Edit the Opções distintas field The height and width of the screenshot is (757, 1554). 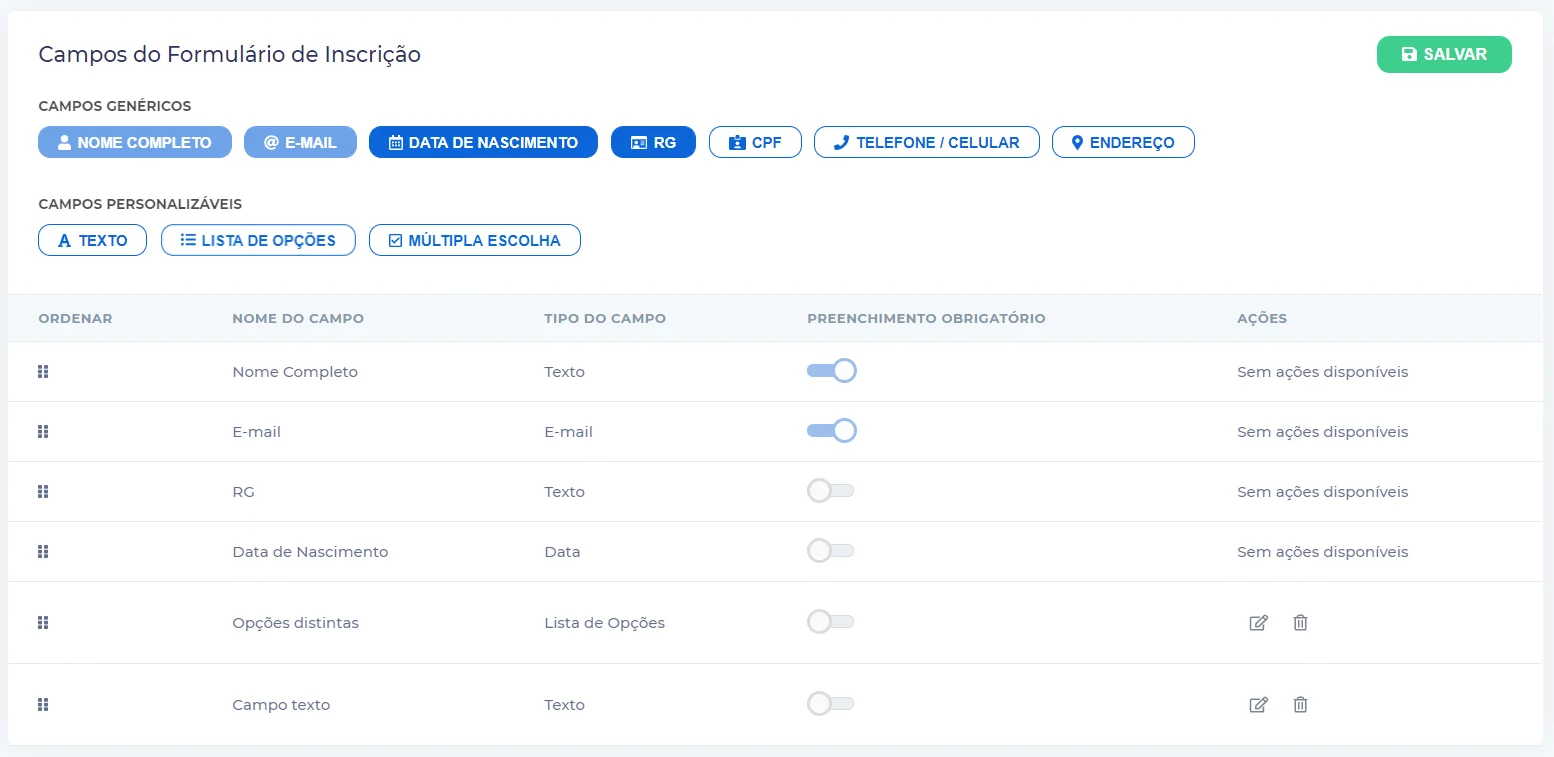click(x=1259, y=623)
